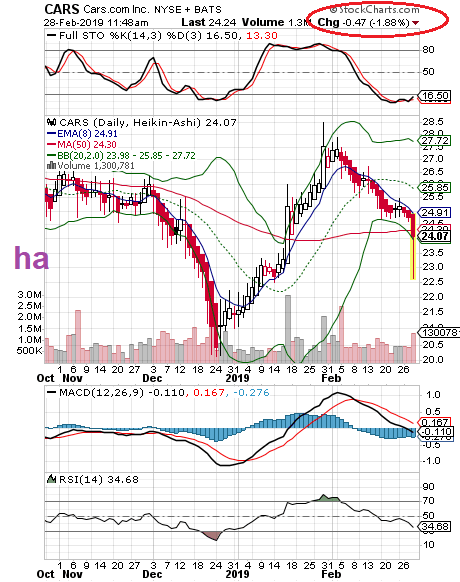460x582 pixels.
Task: Click the candlestick icon beside the CARS legend
Action: [52, 122]
